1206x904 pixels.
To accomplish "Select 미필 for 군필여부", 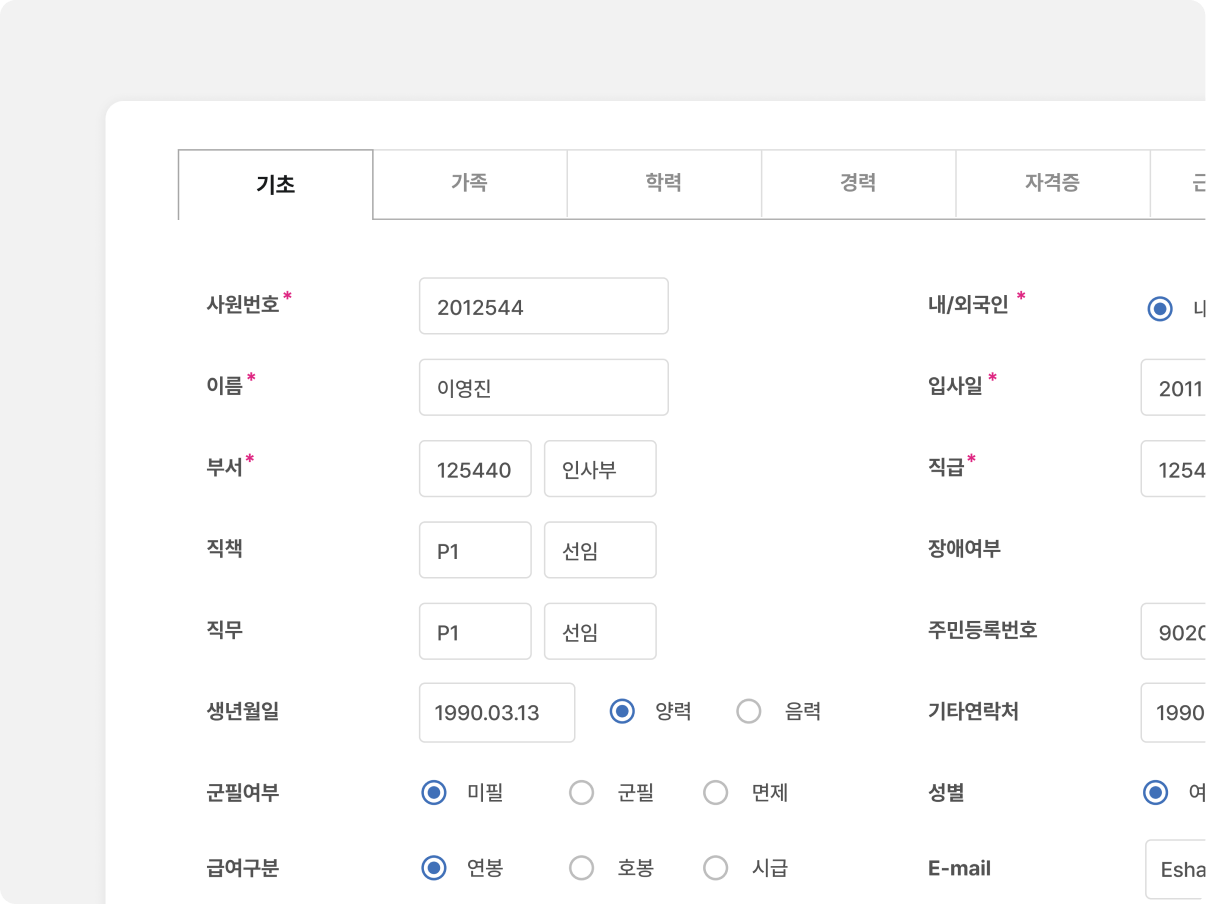I will (x=434, y=793).
